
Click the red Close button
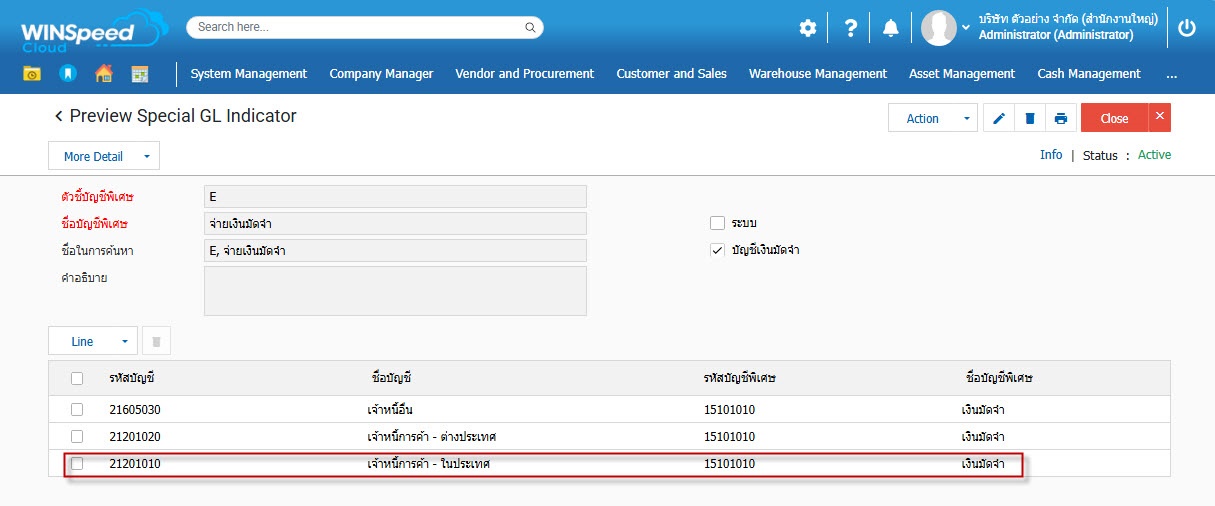[x=1114, y=118]
